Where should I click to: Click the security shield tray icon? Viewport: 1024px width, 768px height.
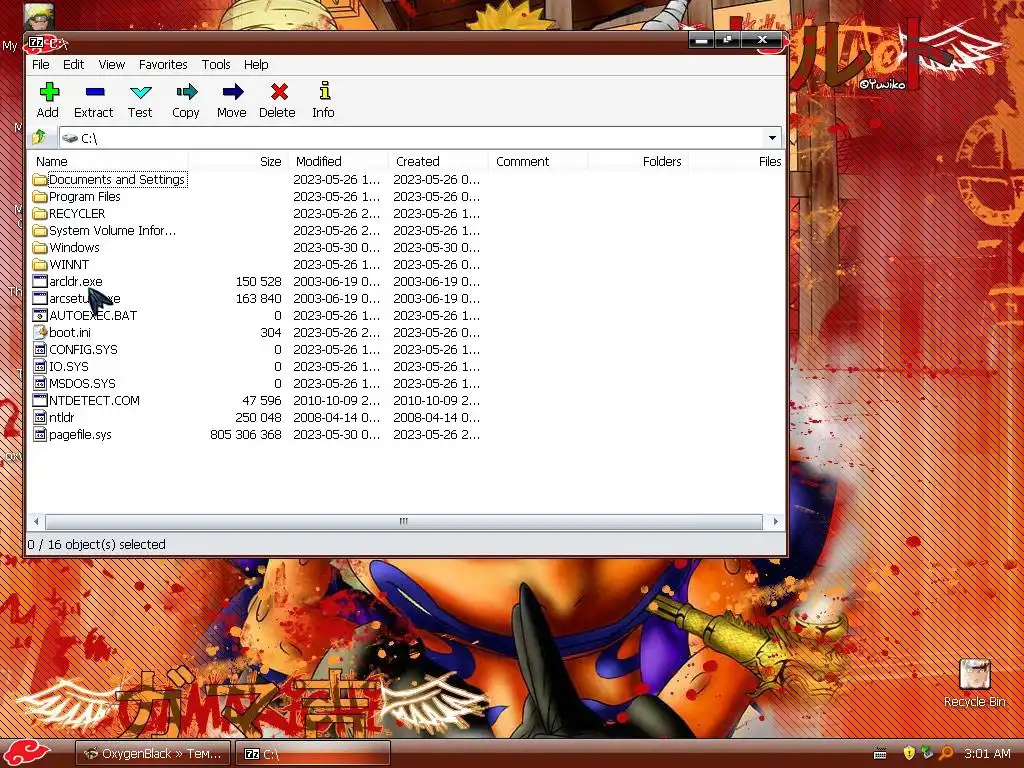coord(908,753)
